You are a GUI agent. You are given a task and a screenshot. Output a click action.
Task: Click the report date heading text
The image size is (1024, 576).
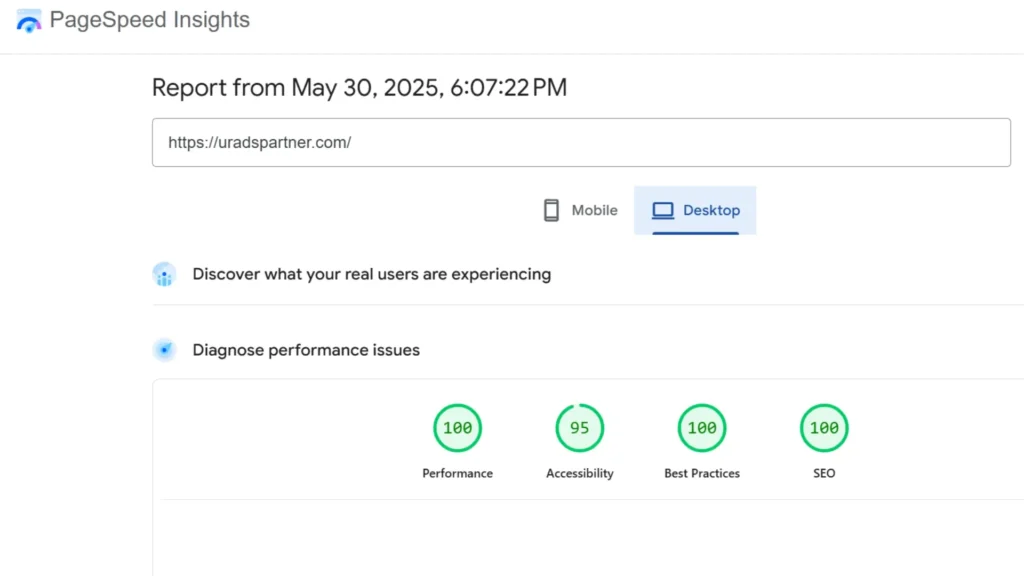(360, 88)
